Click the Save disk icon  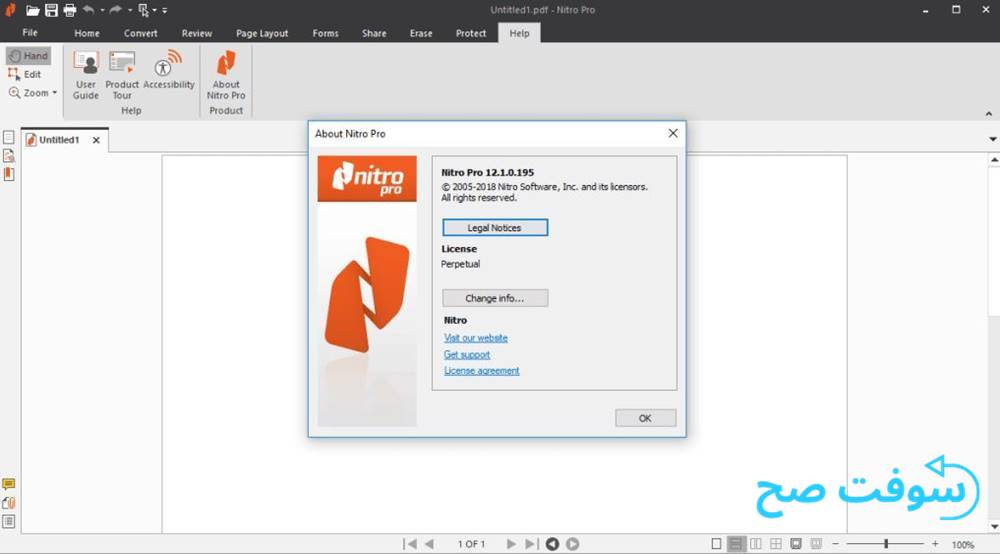51,10
